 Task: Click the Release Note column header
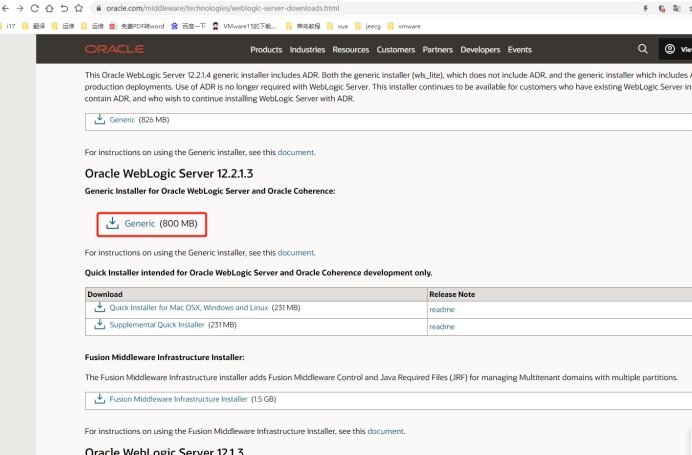click(x=452, y=294)
